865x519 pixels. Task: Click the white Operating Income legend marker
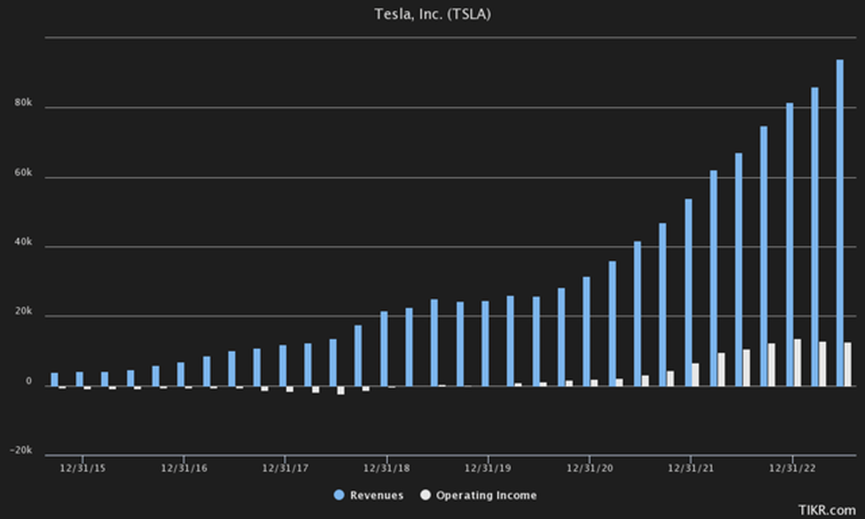tap(425, 495)
